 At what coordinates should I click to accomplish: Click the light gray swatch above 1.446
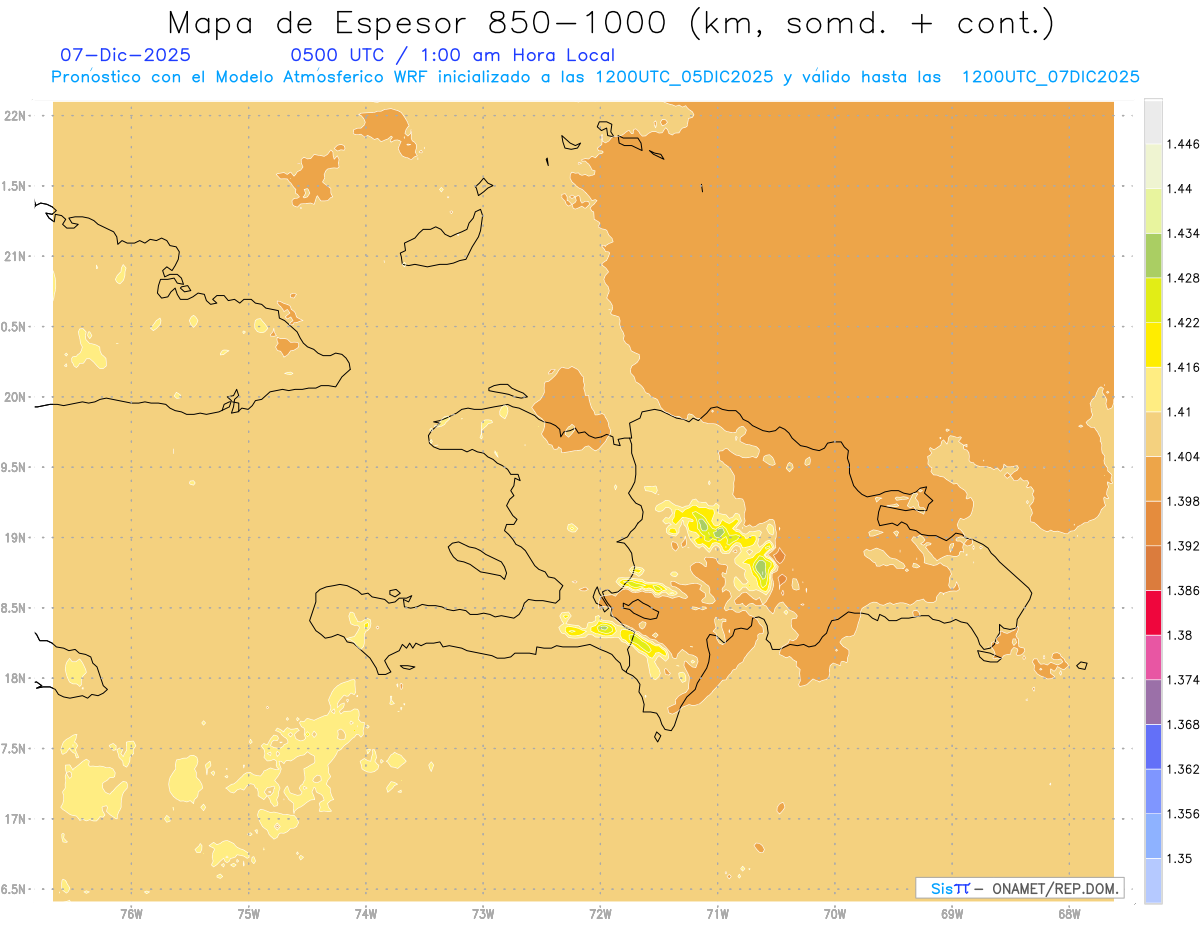1153,121
